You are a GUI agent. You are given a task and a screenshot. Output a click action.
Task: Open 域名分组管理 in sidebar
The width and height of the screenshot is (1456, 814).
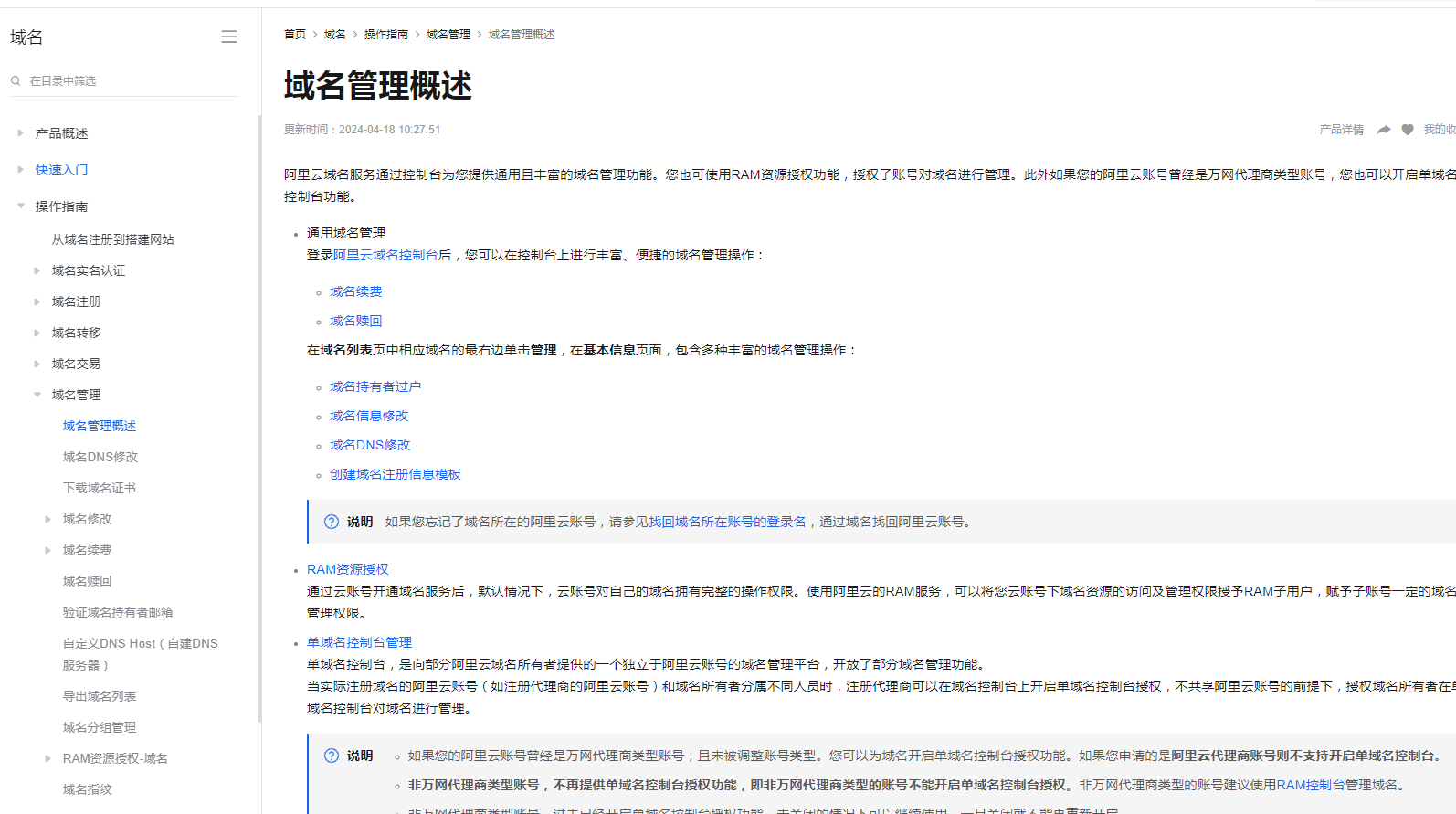click(100, 727)
